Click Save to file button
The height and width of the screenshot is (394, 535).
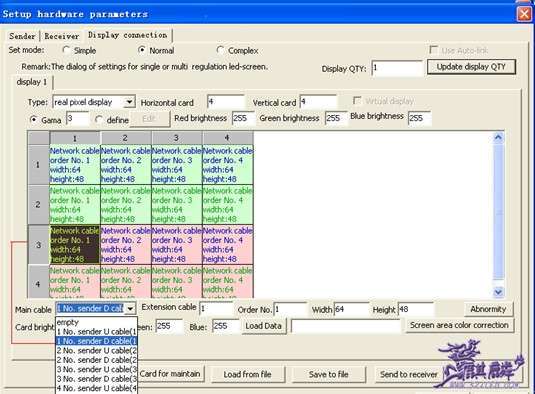tap(329, 375)
